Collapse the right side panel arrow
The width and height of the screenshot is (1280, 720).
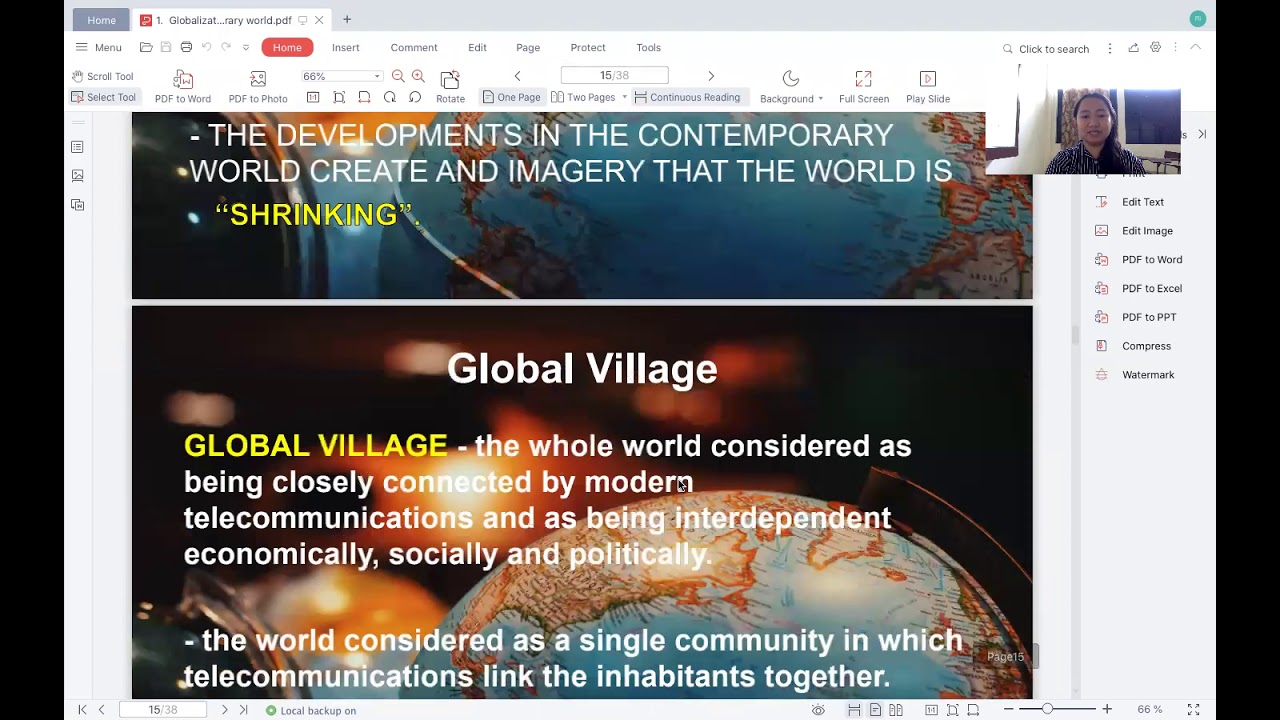1202,134
